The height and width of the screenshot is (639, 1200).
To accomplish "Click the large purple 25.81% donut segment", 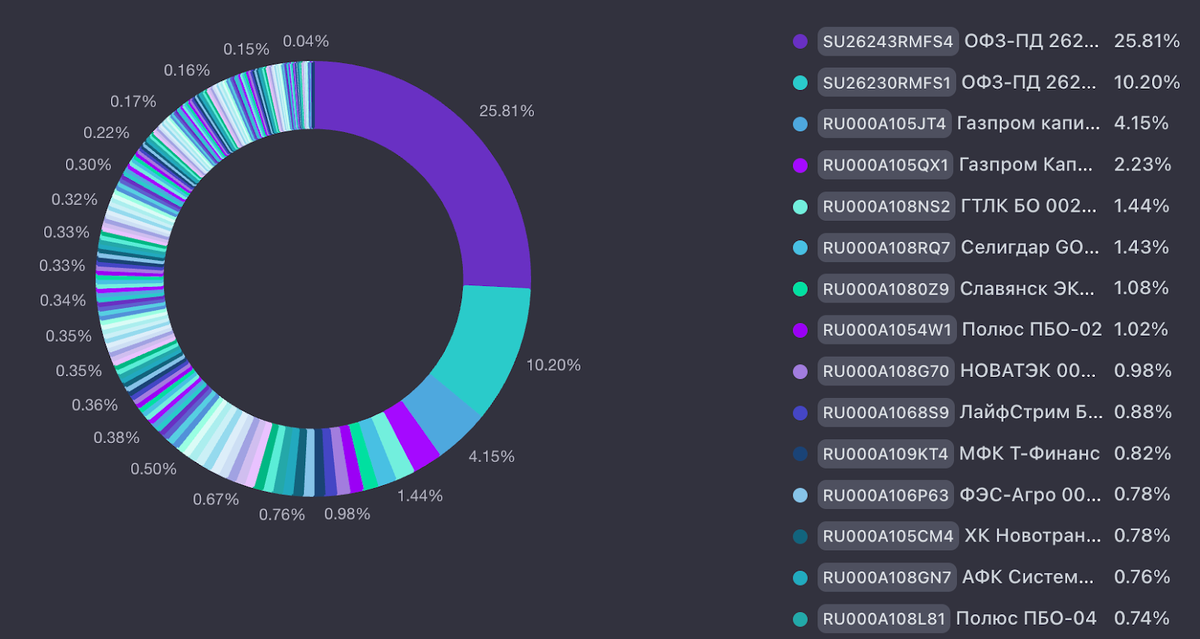I will click(440, 170).
